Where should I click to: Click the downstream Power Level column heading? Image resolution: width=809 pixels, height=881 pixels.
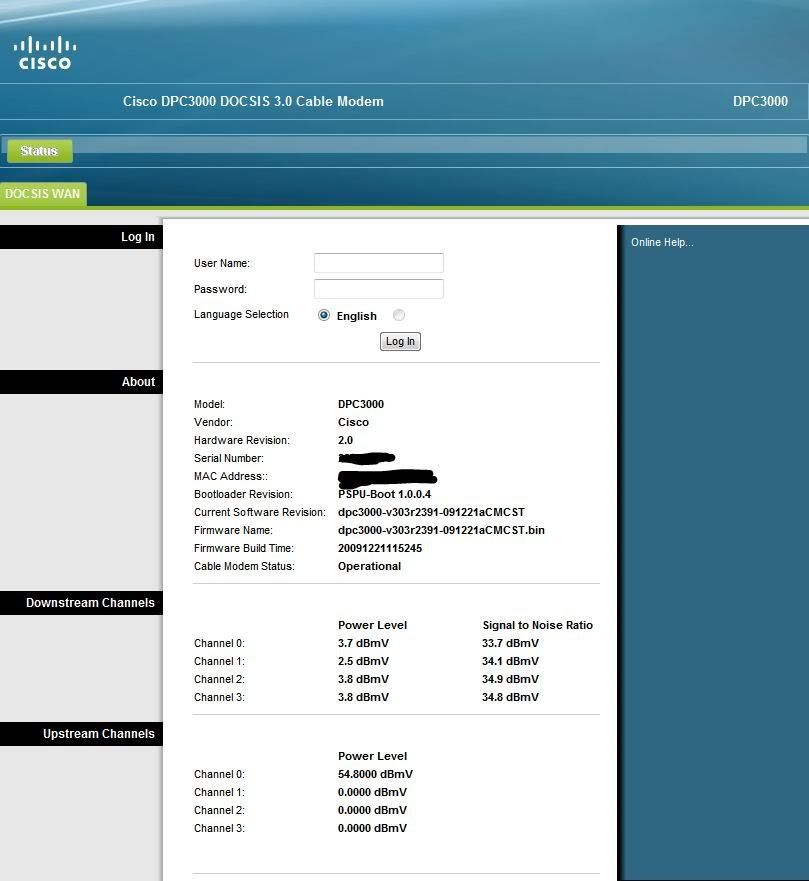[x=372, y=625]
